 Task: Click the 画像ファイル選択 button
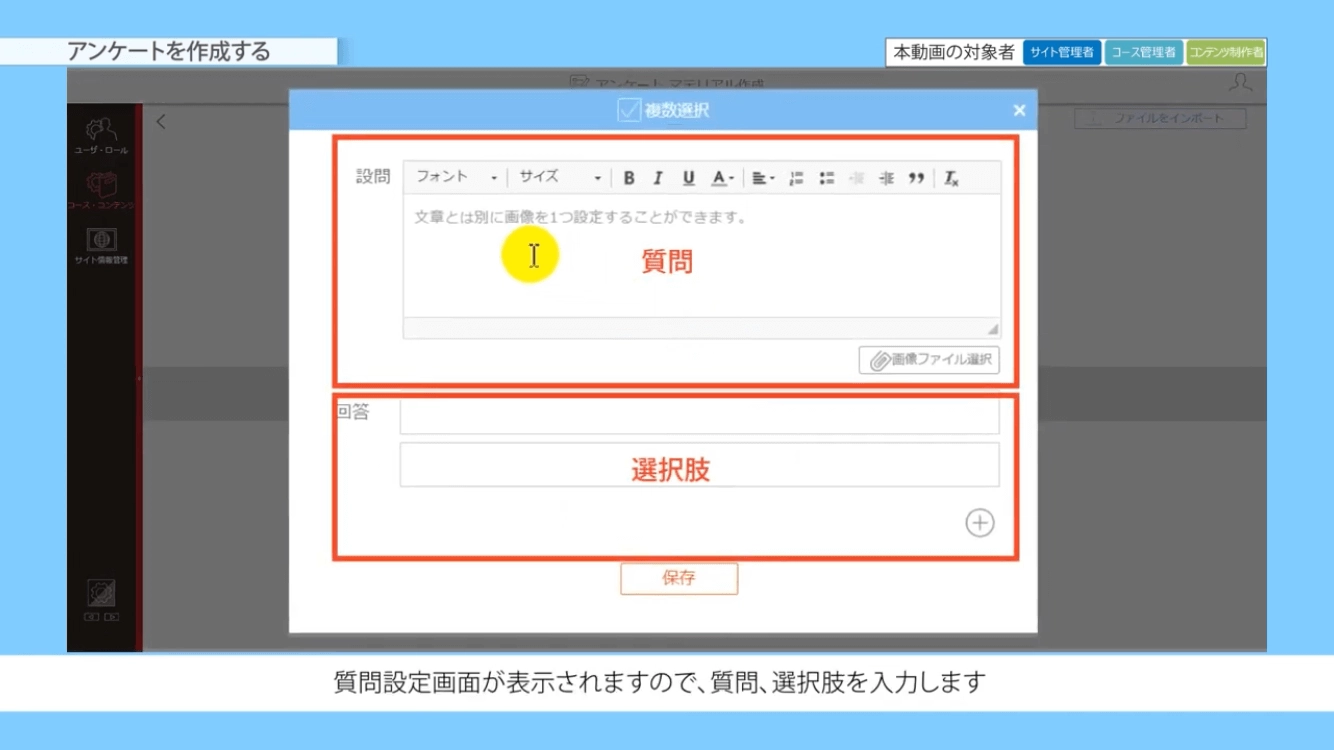[x=929, y=360]
